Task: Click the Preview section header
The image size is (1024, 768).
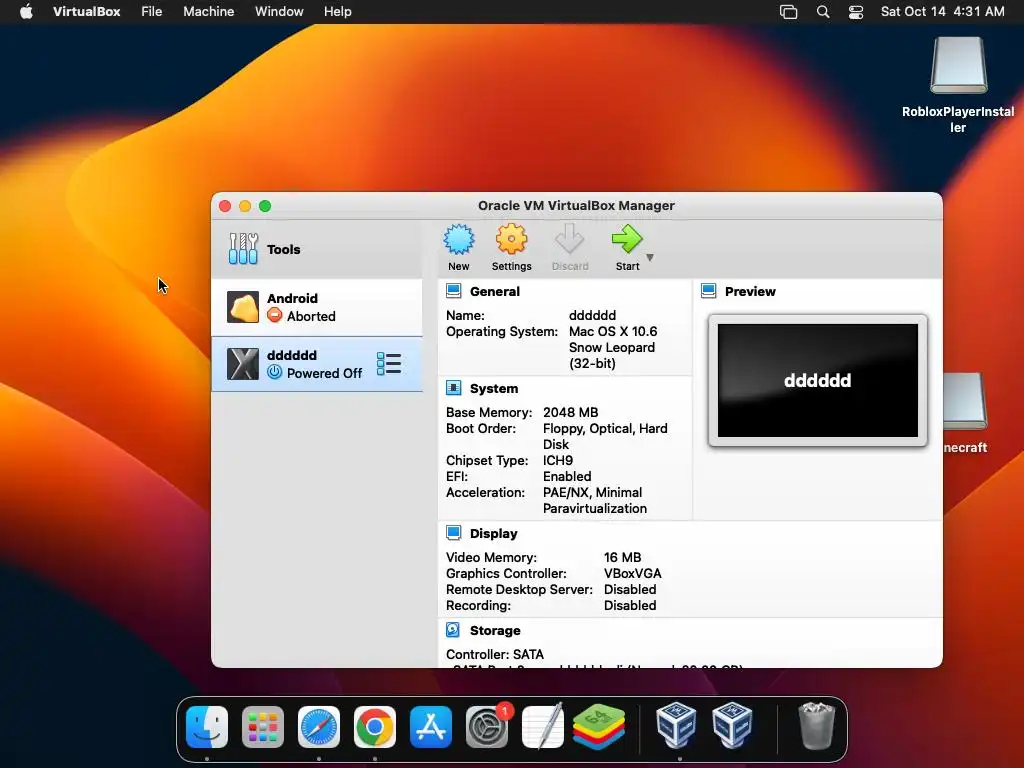Action: point(750,291)
